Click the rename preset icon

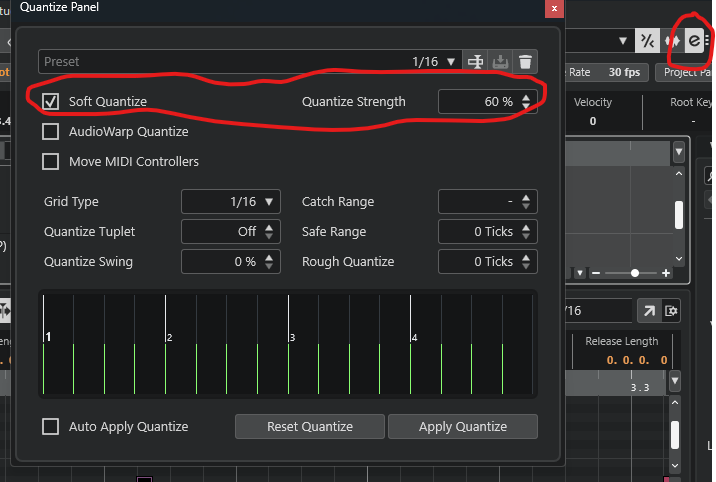(476, 62)
